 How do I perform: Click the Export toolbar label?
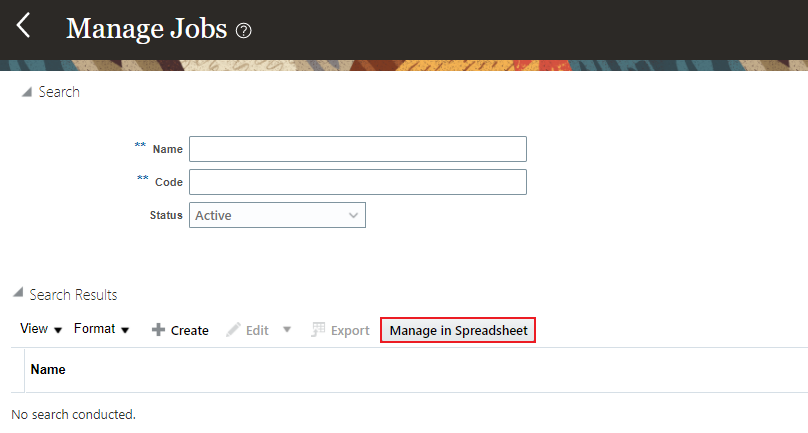pos(350,330)
